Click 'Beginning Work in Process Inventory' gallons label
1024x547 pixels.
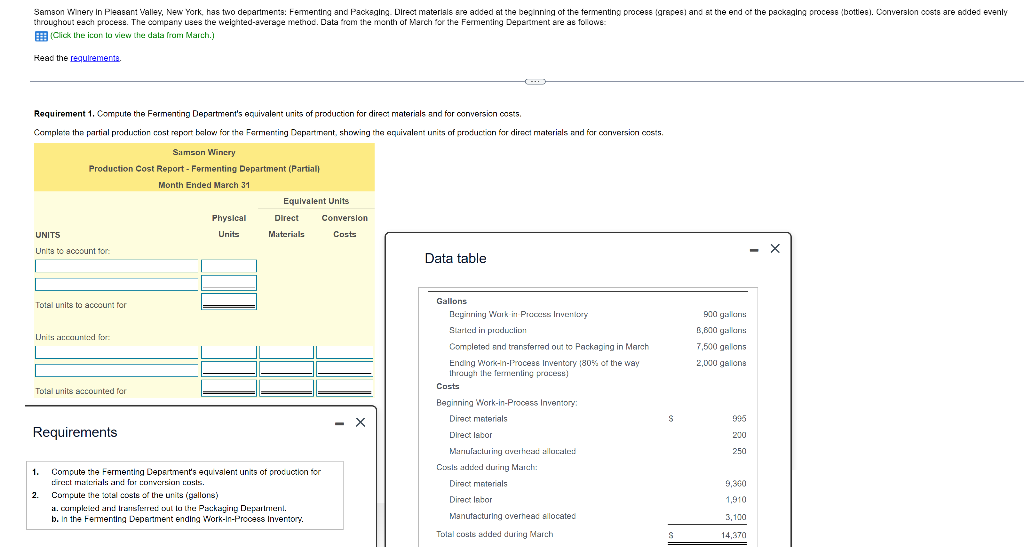(x=518, y=315)
